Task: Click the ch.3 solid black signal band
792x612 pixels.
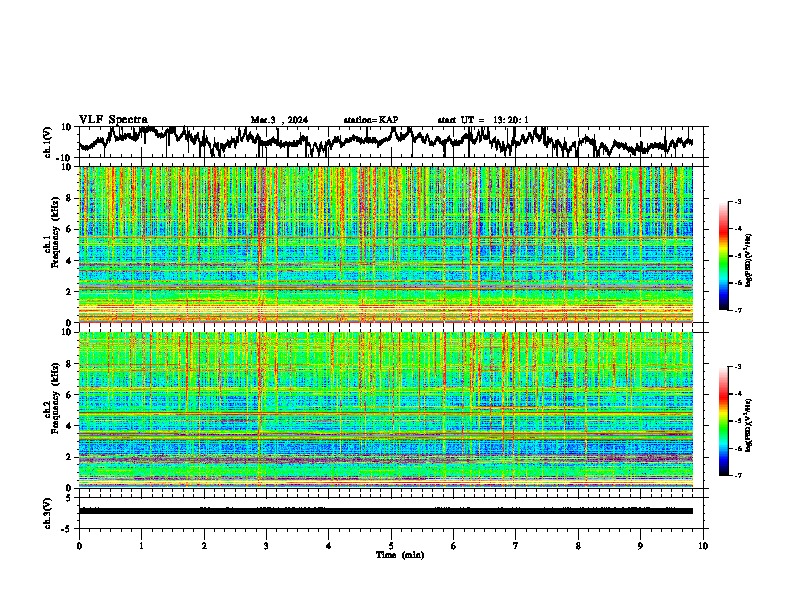Action: (x=385, y=511)
